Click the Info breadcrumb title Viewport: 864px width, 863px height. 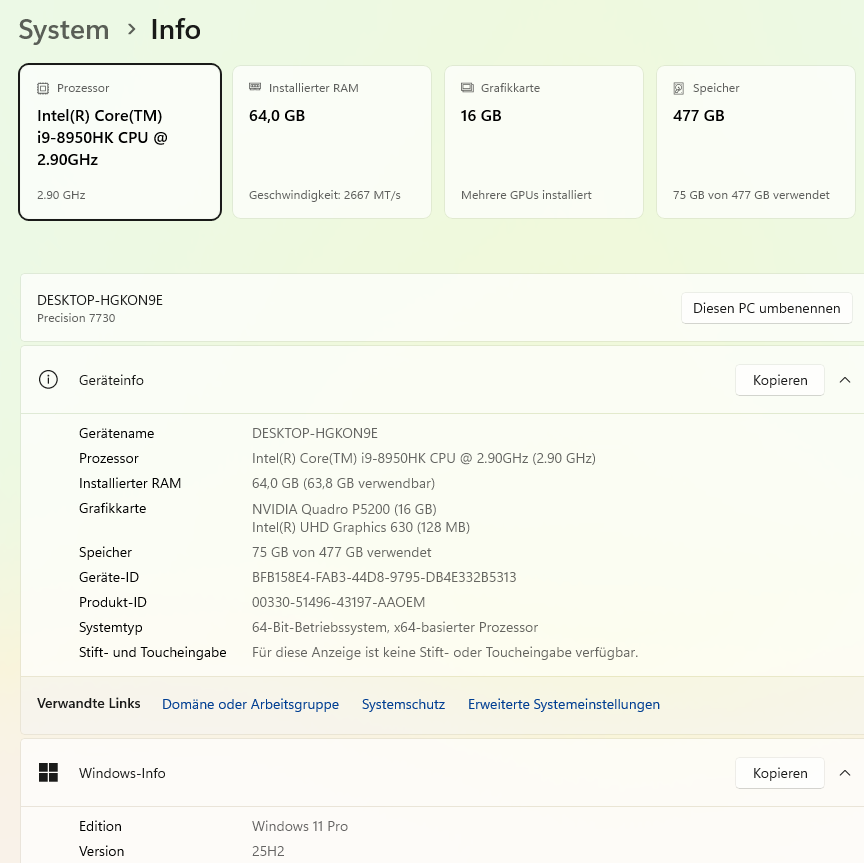pos(176,30)
